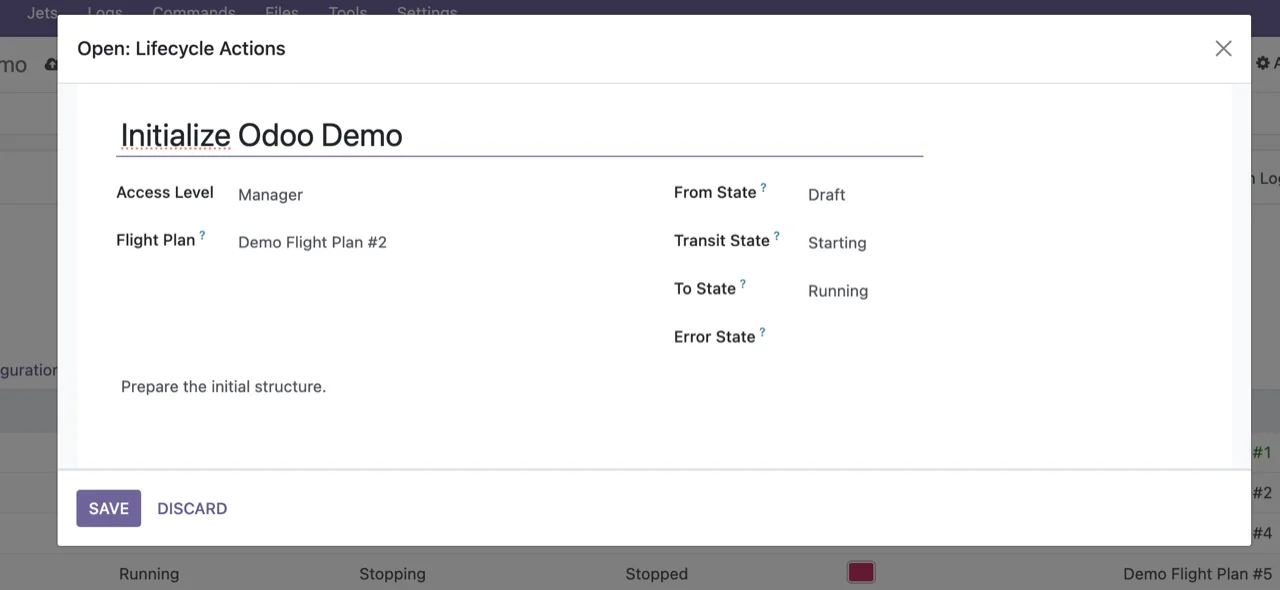The image size is (1280, 590).
Task: Click the Flight Plan help tooltip icon
Action: click(202, 236)
